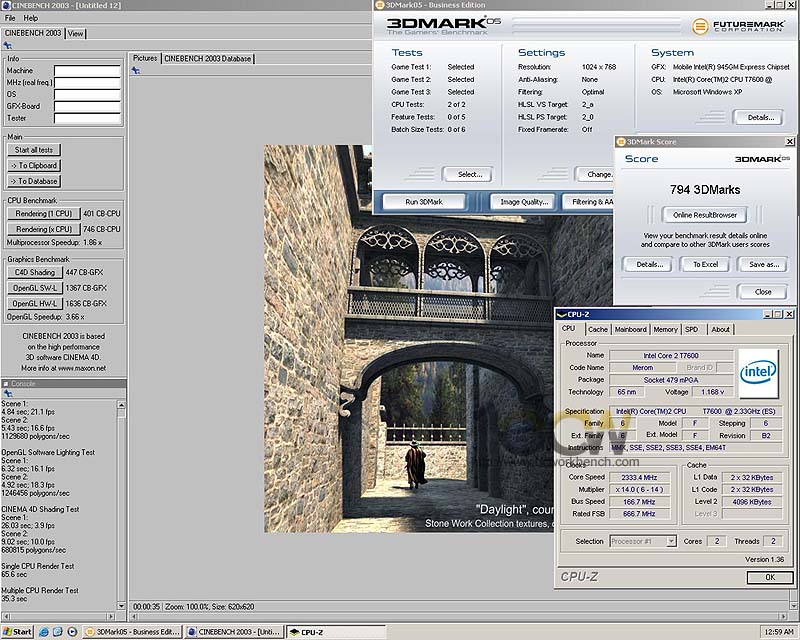Click the Console panel header icon

6,383
